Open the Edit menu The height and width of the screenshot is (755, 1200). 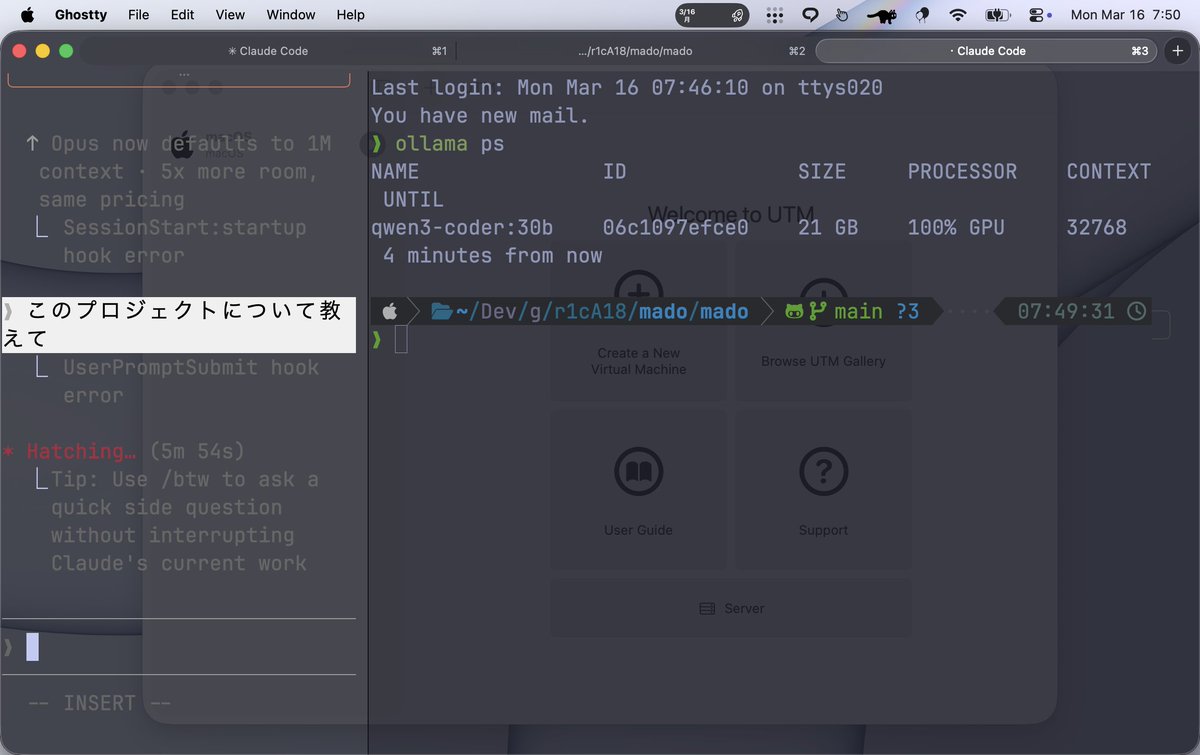182,15
